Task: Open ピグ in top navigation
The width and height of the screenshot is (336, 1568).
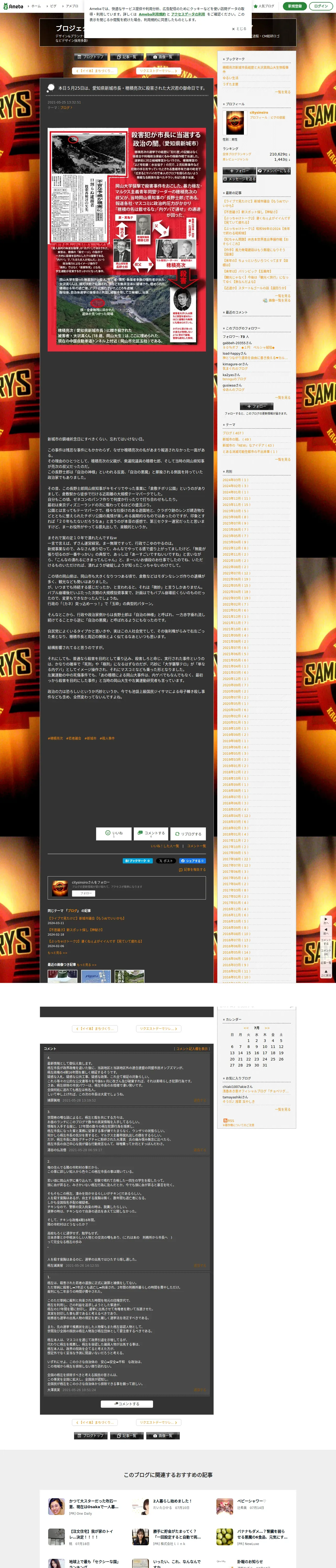Action: coord(52,6)
